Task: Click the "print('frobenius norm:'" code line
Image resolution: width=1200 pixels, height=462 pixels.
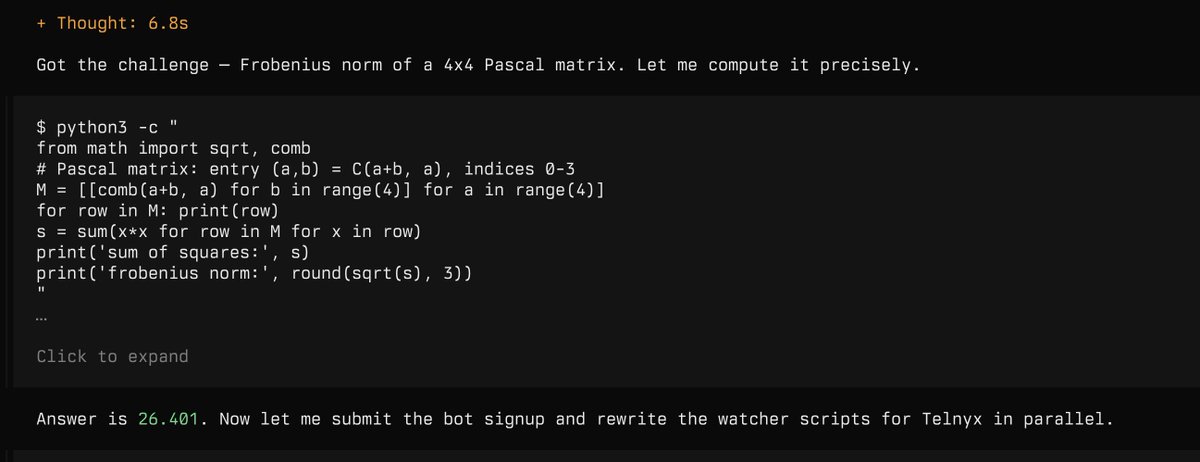Action: coord(253,274)
